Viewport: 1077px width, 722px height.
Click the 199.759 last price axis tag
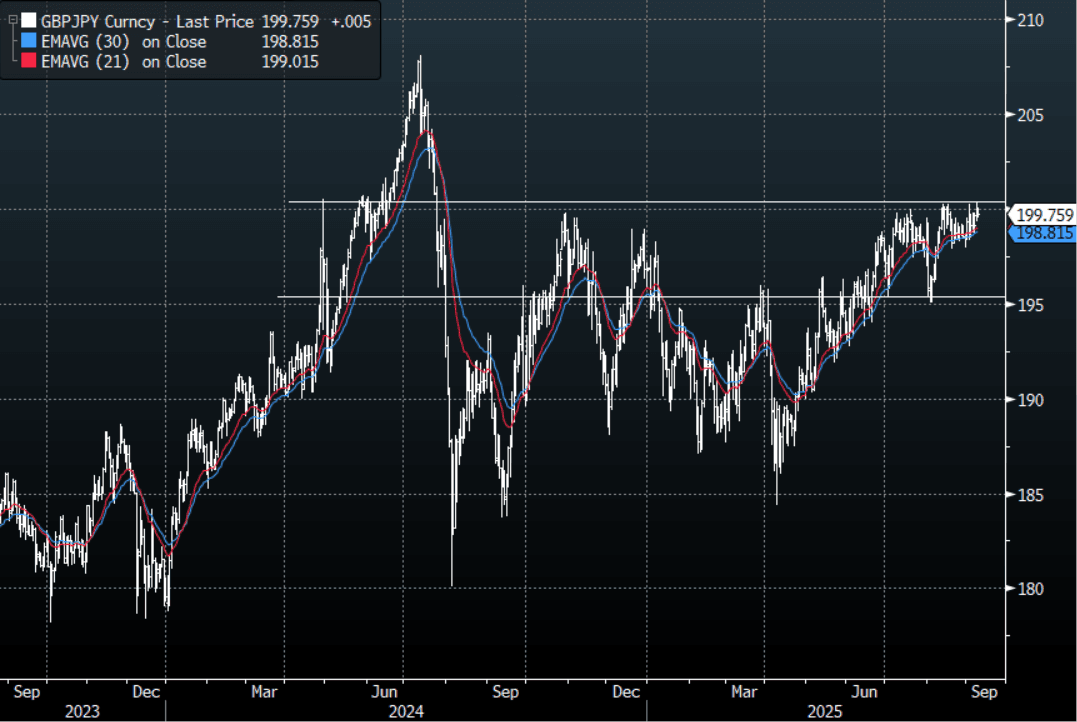coord(1044,215)
